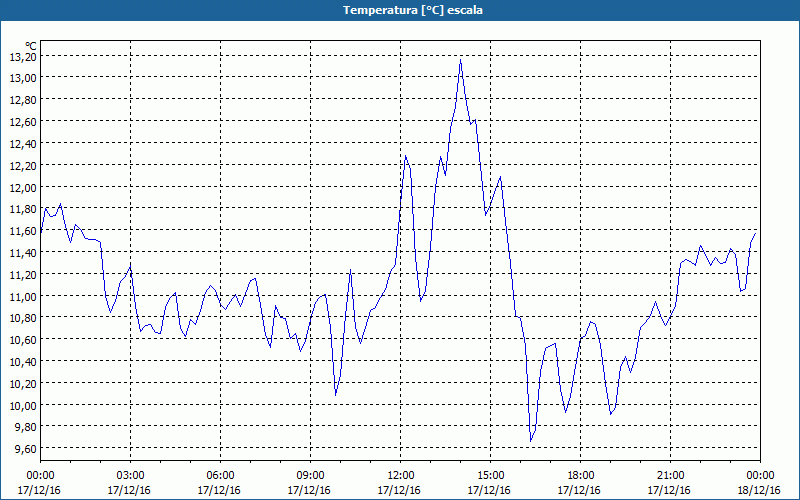Select the 17/12/16 date under 06:00
This screenshot has height=500, width=800.
click(219, 490)
